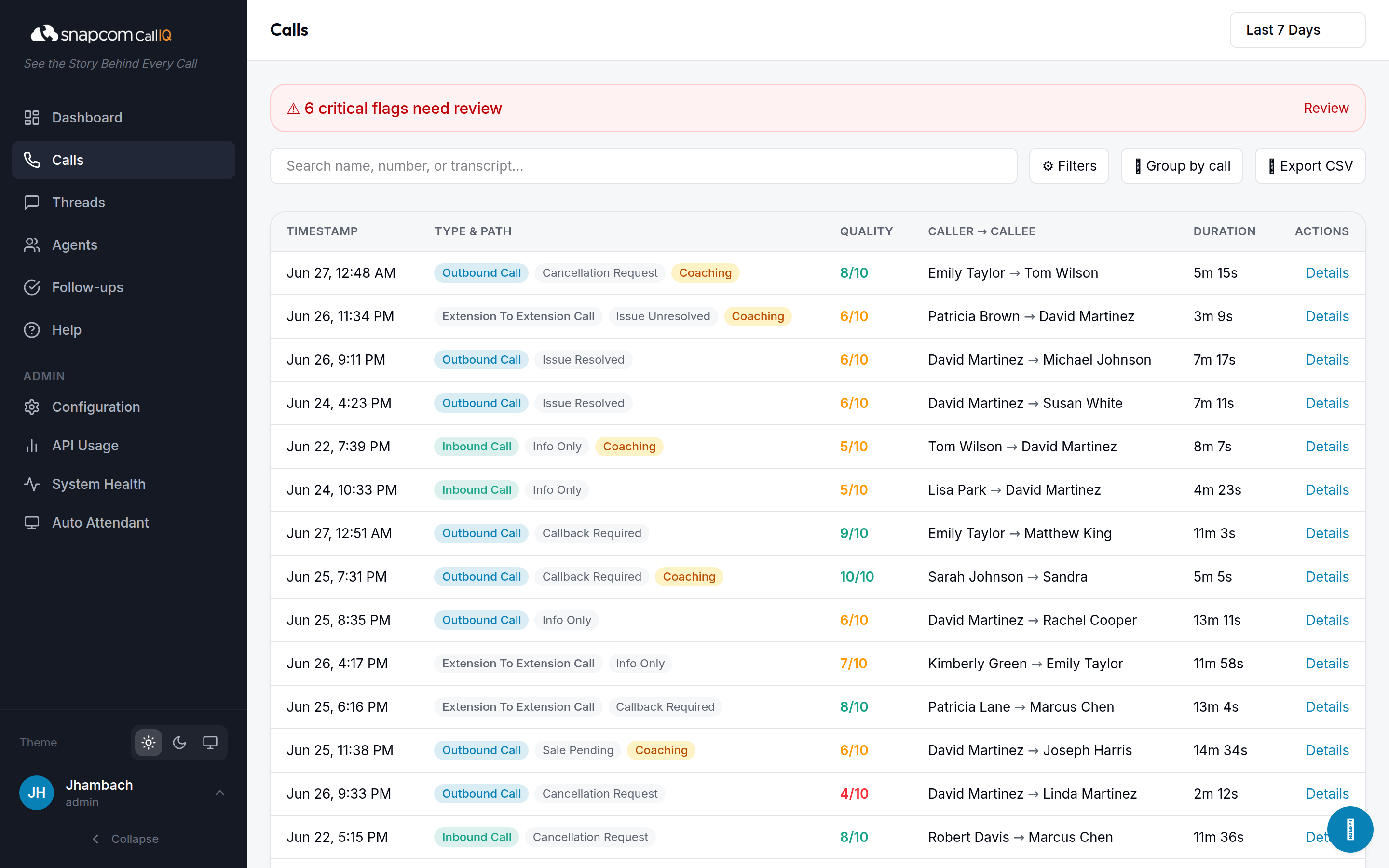Go to Follow-ups in sidebar
The image size is (1389, 868).
123,287
